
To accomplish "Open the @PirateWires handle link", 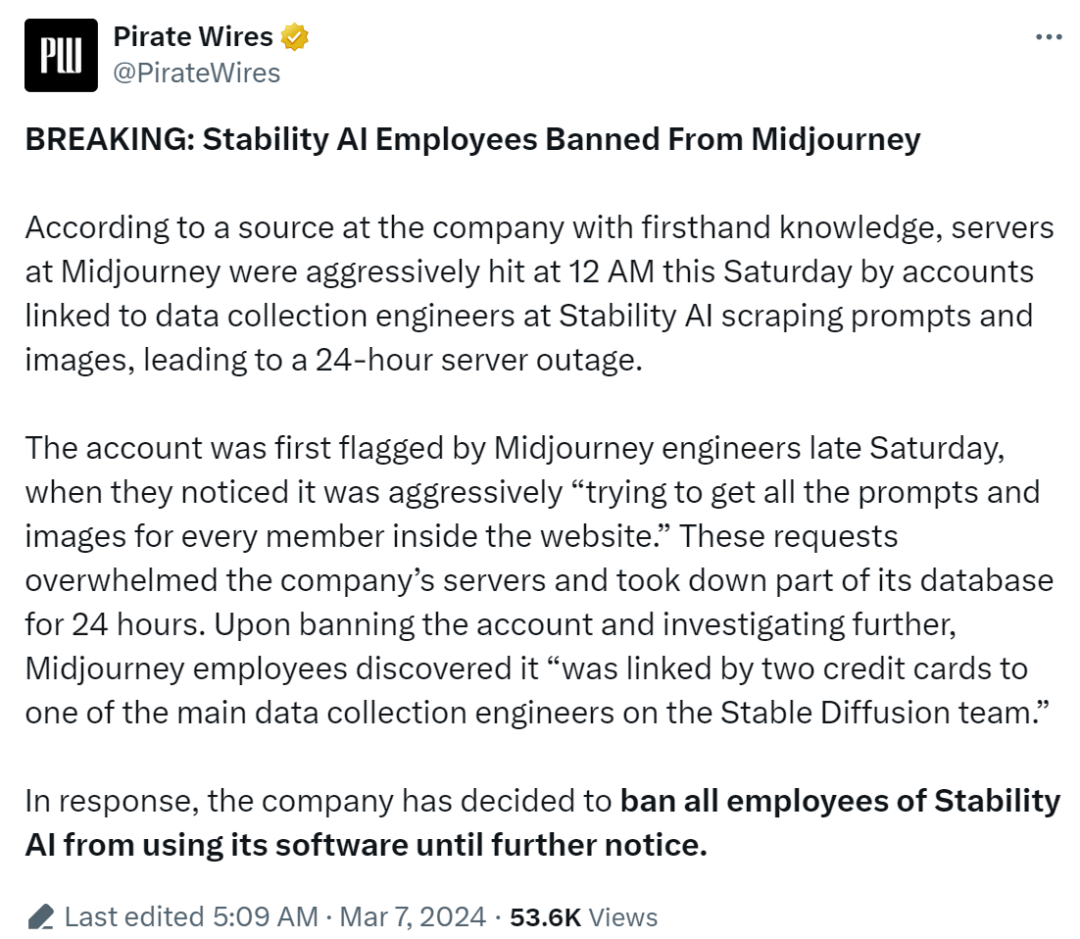I will click(x=196, y=73).
